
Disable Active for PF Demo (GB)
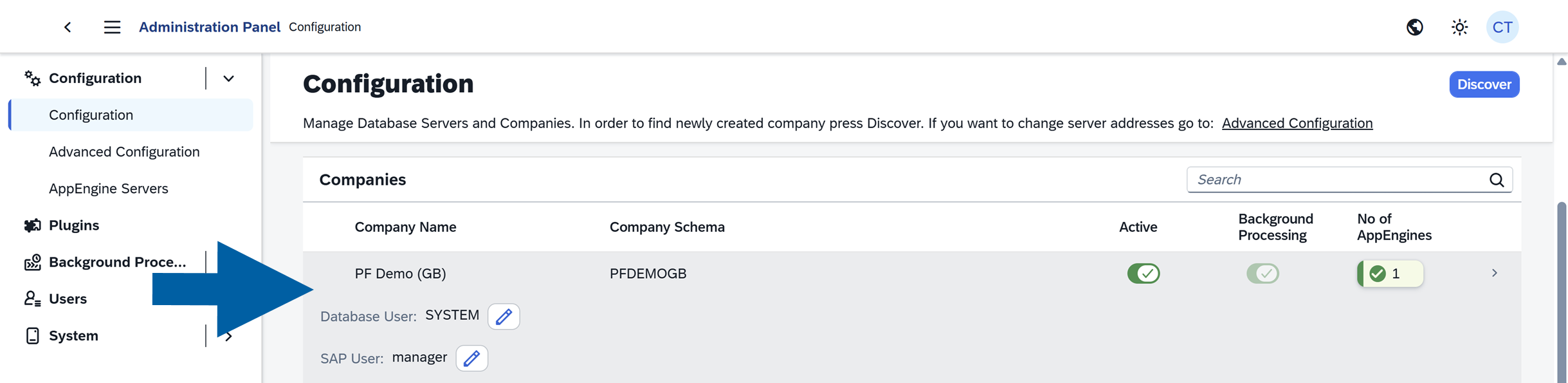click(x=1144, y=273)
